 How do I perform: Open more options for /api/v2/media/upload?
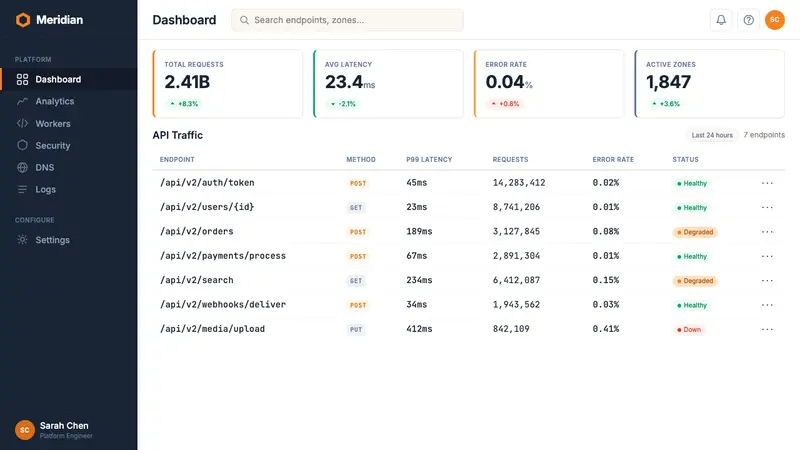(x=767, y=329)
